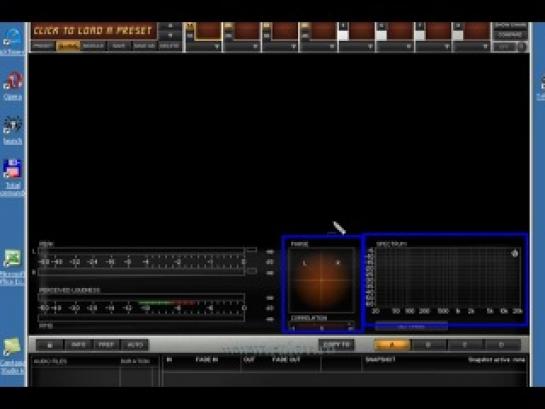This screenshot has width=545, height=409.
Task: Click the right channel peak clip indicator
Action: pyautogui.click(x=252, y=271)
